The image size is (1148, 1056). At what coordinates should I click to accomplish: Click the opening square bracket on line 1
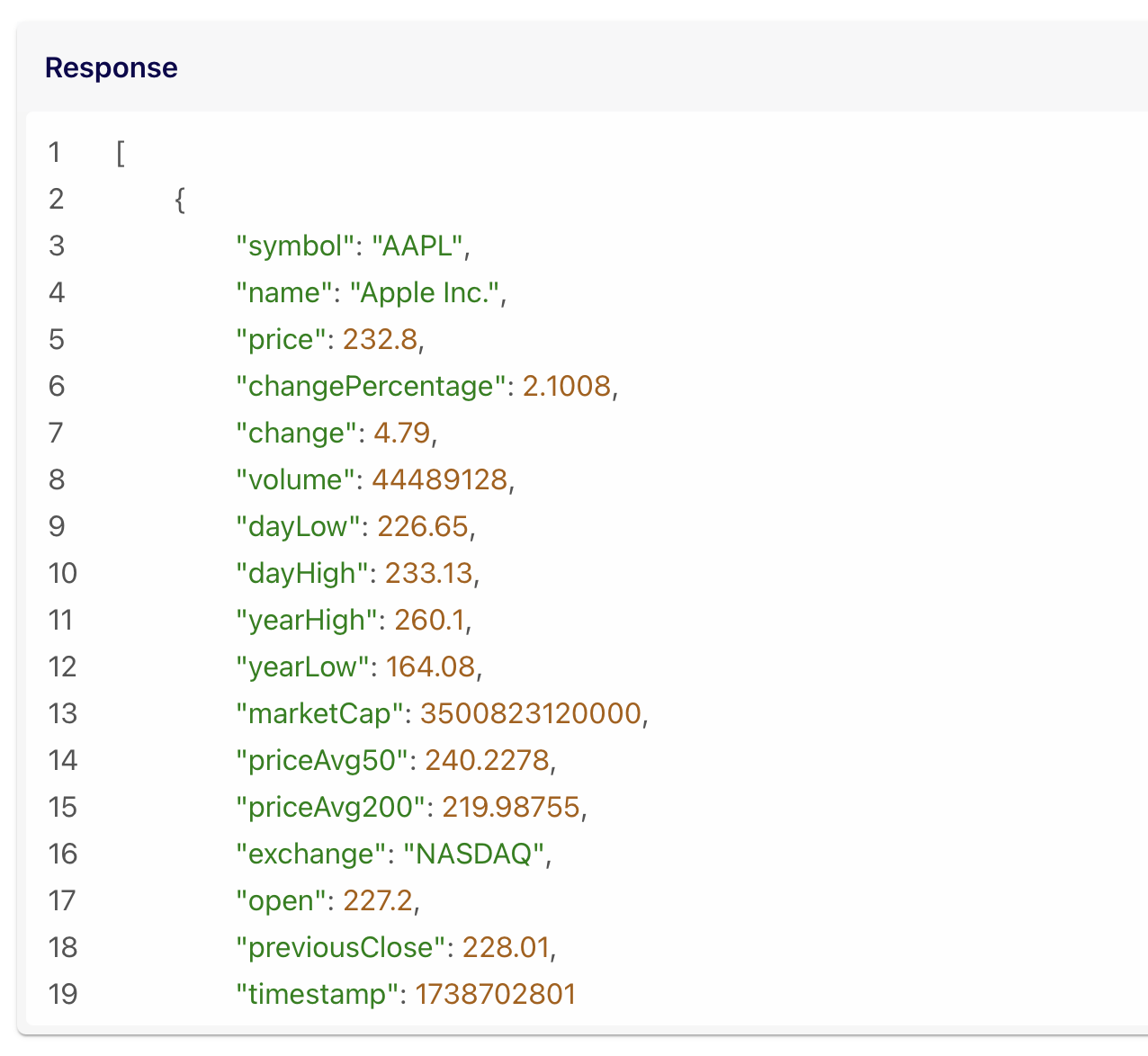tap(121, 153)
